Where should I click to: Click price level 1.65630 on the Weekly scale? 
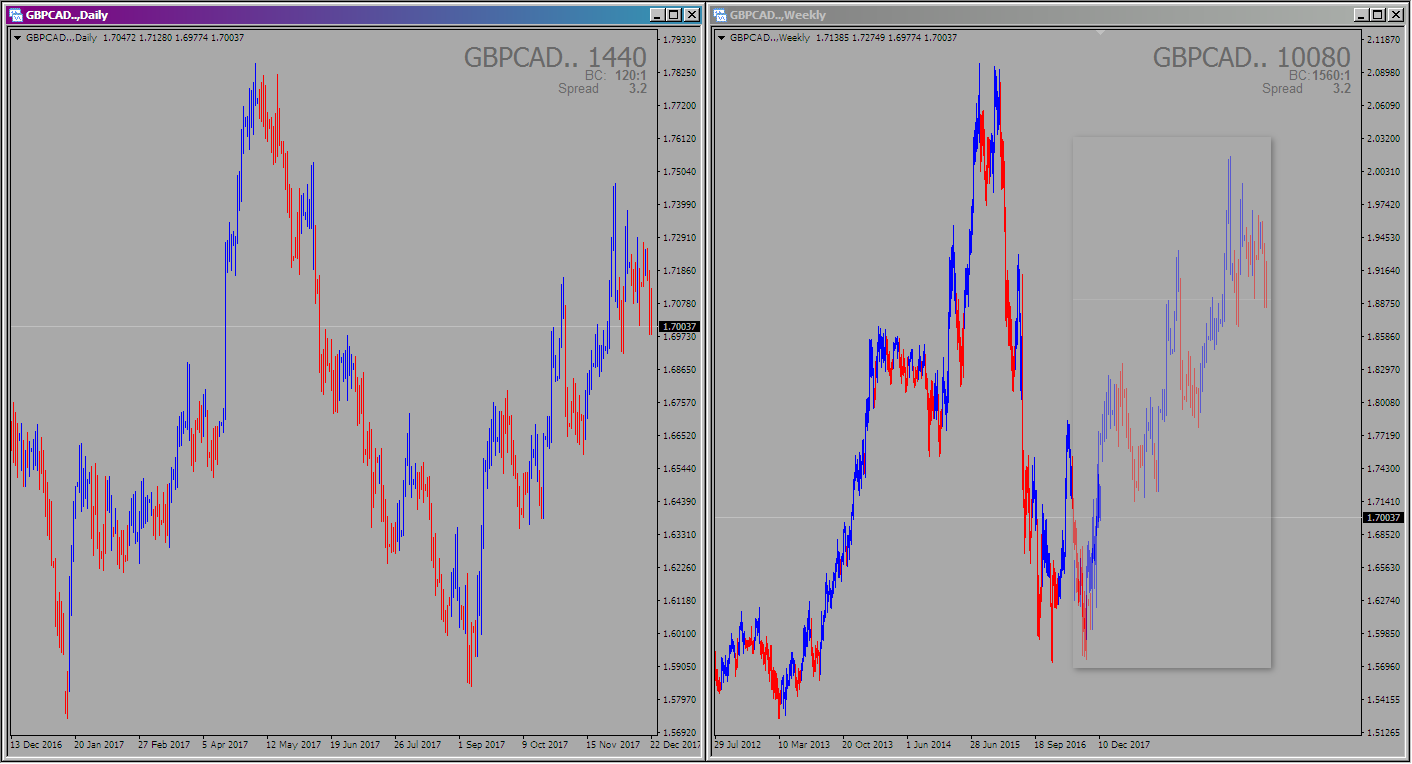click(1384, 568)
